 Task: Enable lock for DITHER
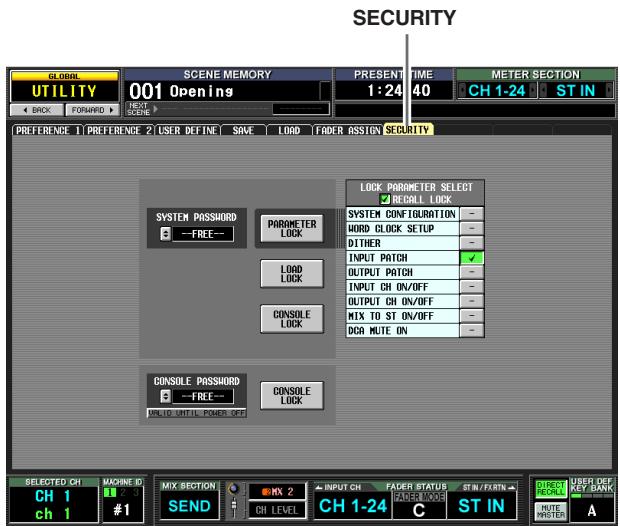[471, 243]
